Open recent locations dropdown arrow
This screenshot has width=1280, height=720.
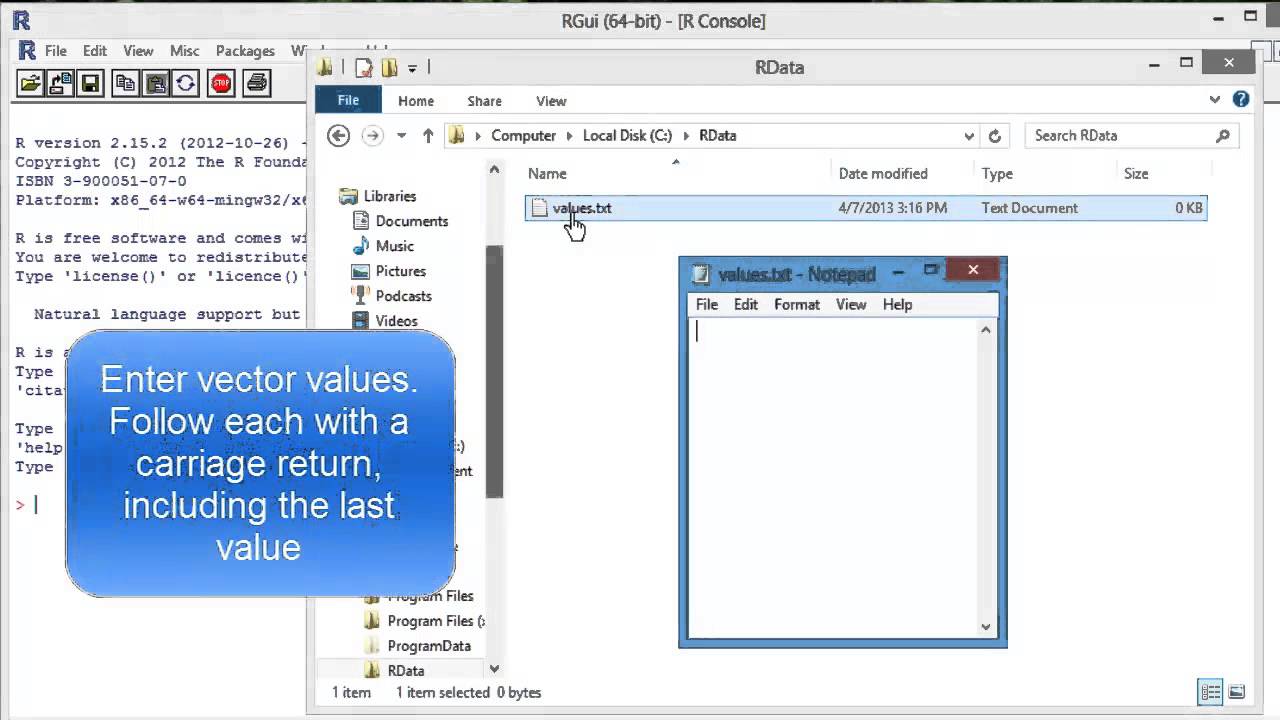pos(401,135)
